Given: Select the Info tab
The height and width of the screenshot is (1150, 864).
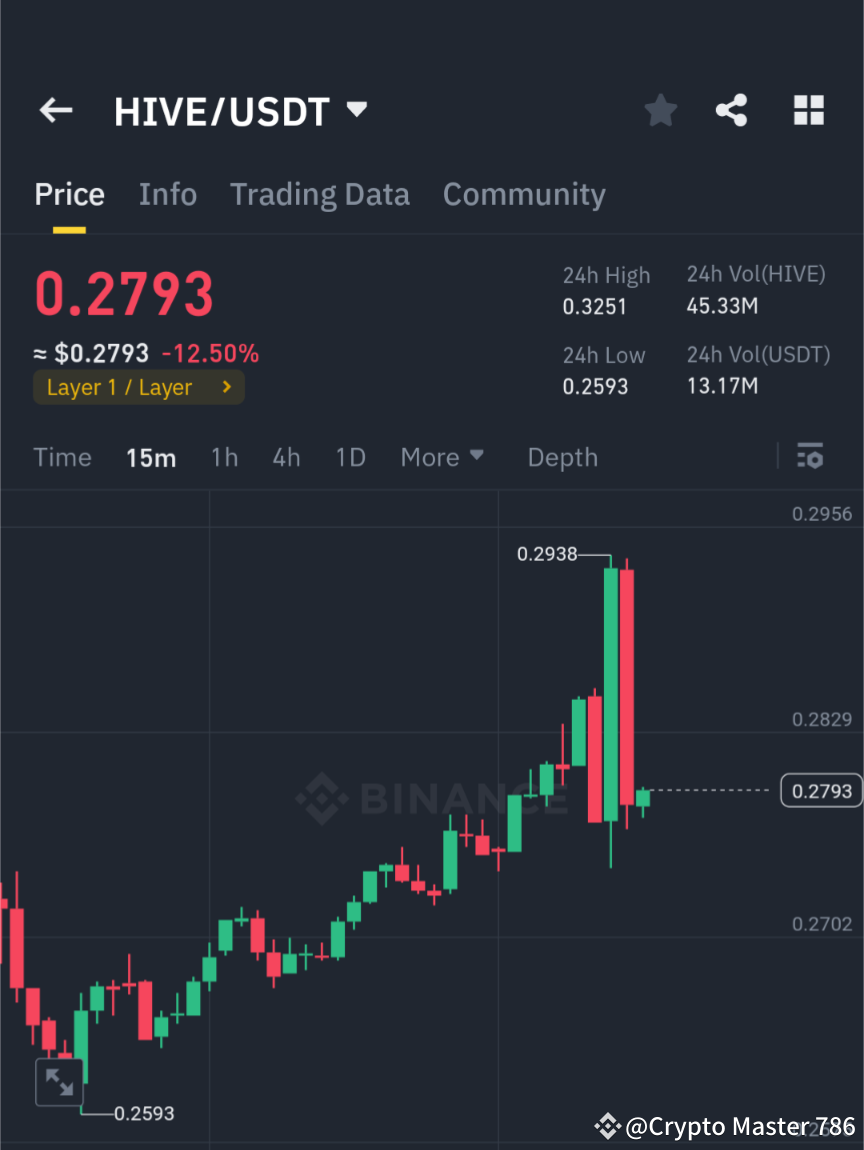Looking at the screenshot, I should tap(167, 194).
